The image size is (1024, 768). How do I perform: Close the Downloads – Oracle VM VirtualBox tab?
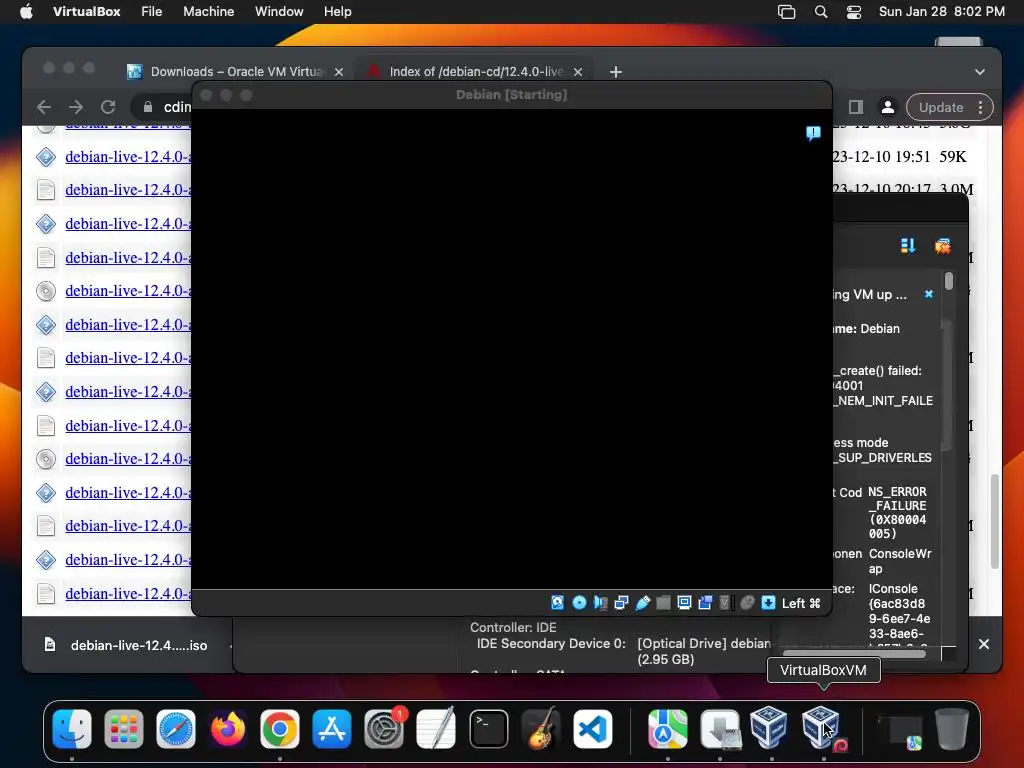click(339, 72)
